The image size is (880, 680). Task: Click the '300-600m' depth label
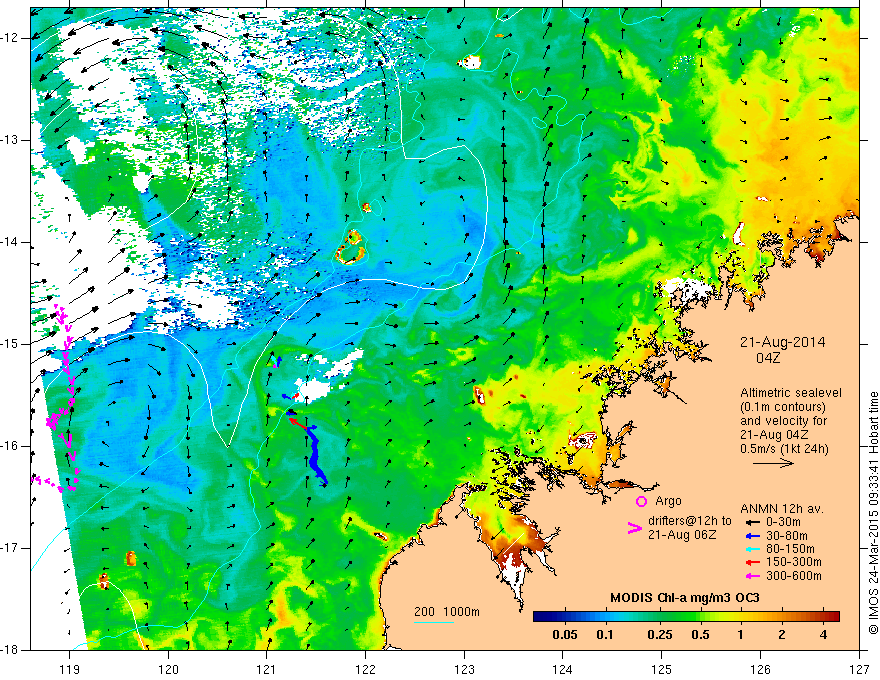(x=794, y=576)
